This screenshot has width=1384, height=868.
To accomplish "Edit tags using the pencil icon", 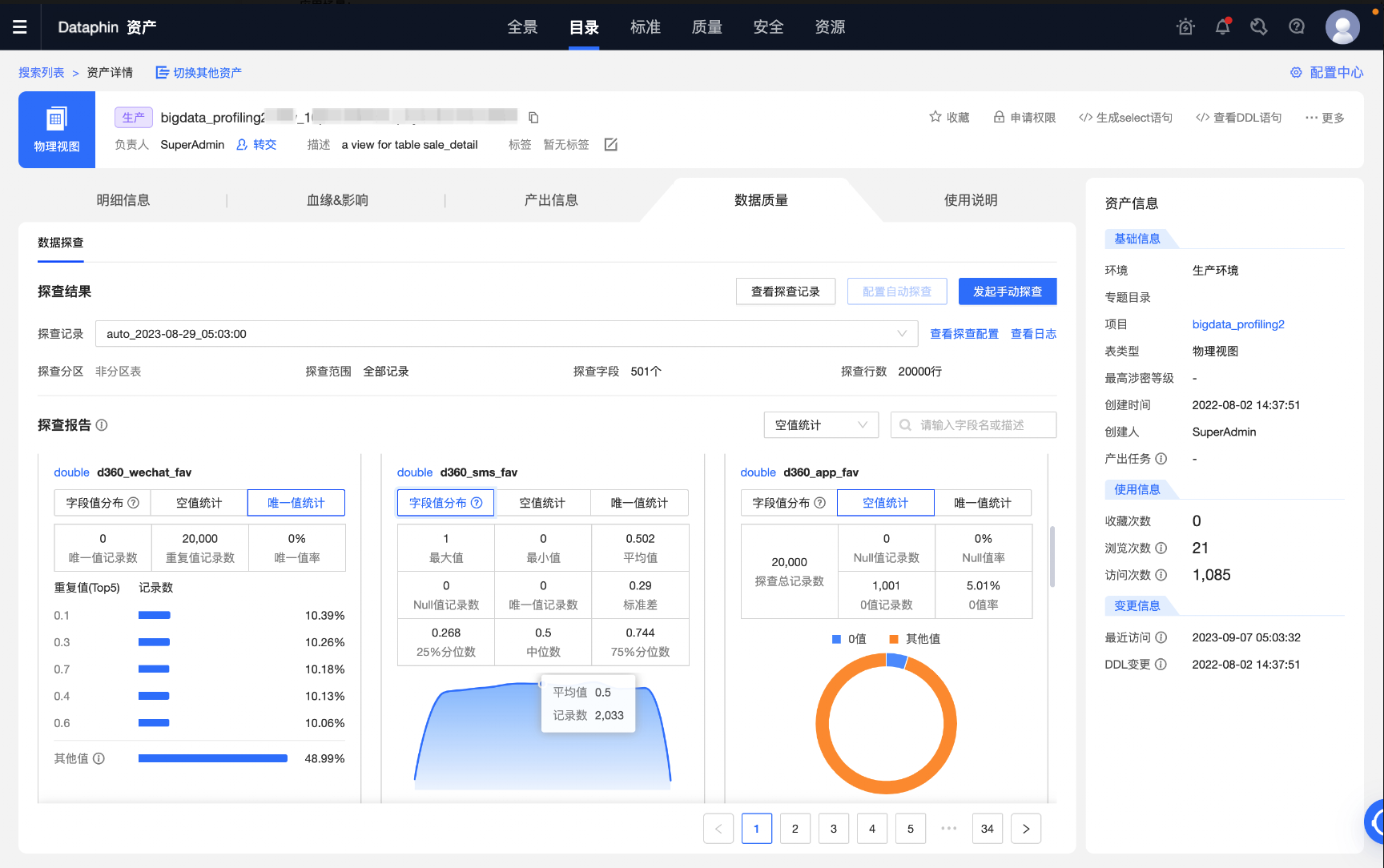I will tap(611, 144).
